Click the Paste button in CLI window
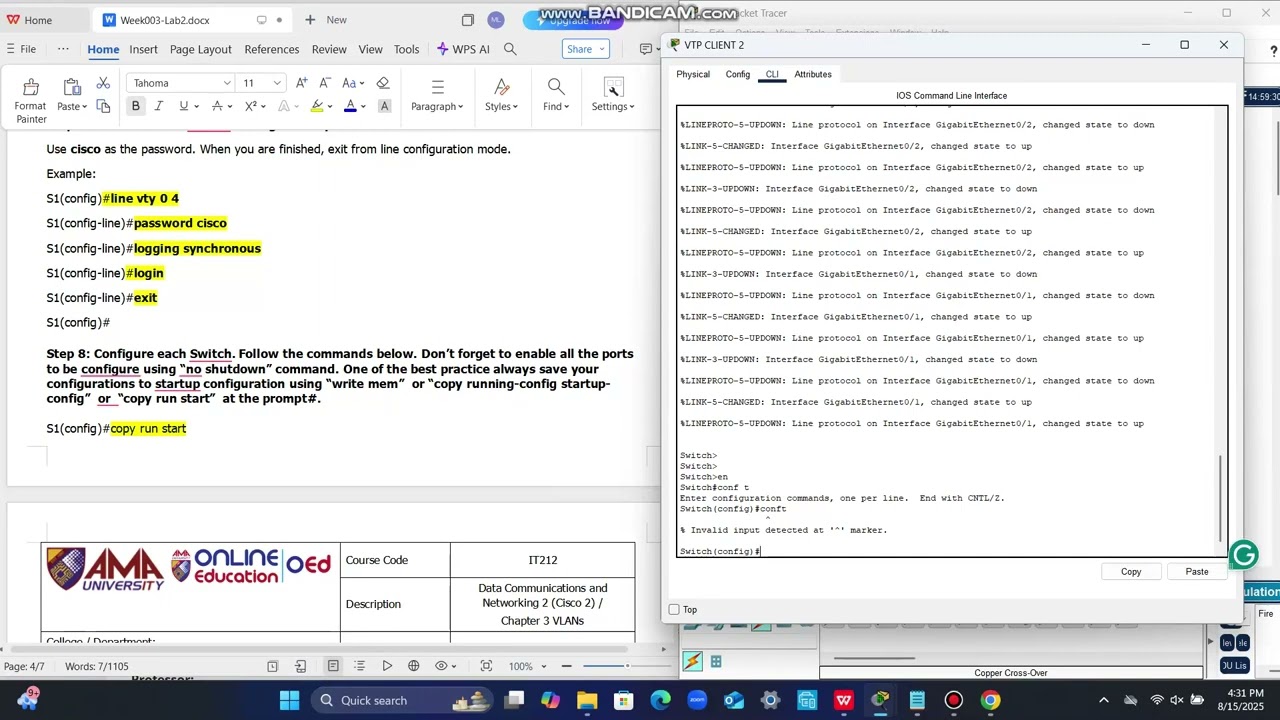This screenshot has width=1280, height=720. pos(1197,571)
